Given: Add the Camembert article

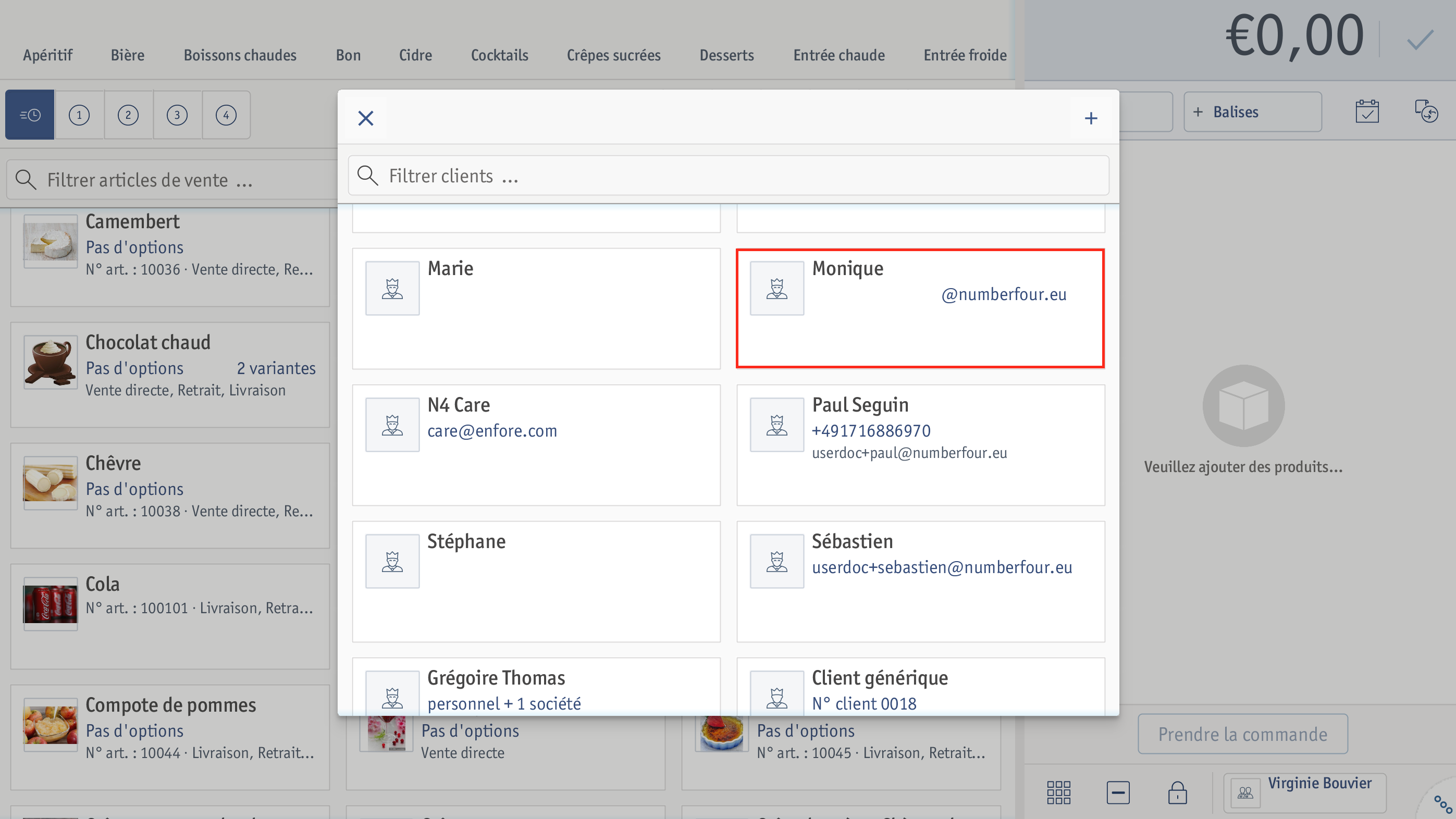Looking at the screenshot, I should click(x=169, y=257).
